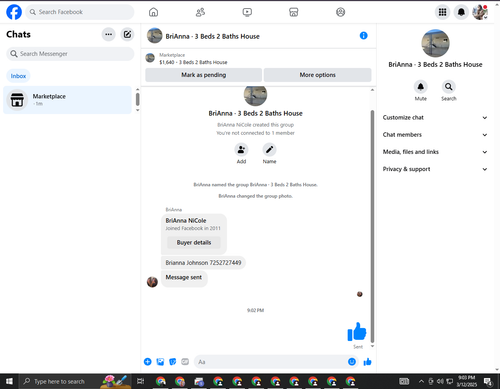
Task: Click the 'Message sent' chat bubble
Action: [184, 278]
